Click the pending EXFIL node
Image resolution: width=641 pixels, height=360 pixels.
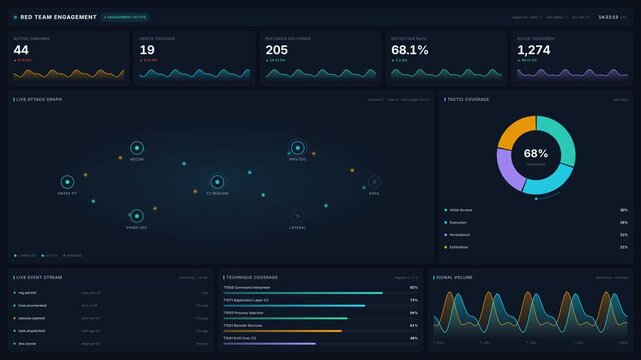point(374,182)
